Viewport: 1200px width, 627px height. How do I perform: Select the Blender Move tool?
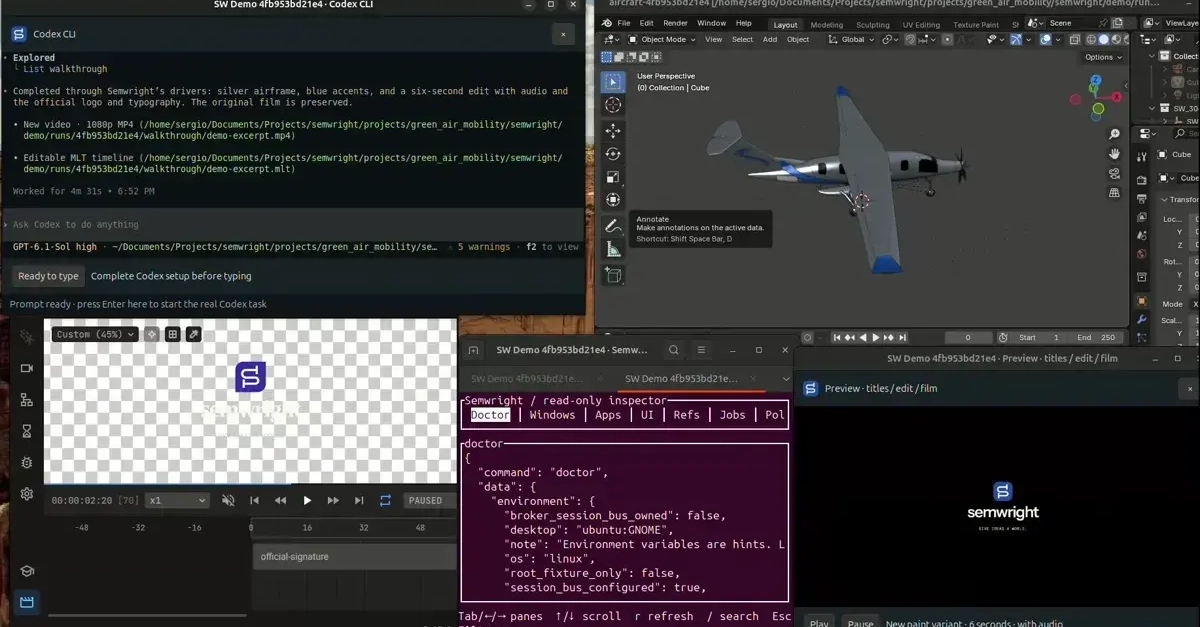point(613,131)
